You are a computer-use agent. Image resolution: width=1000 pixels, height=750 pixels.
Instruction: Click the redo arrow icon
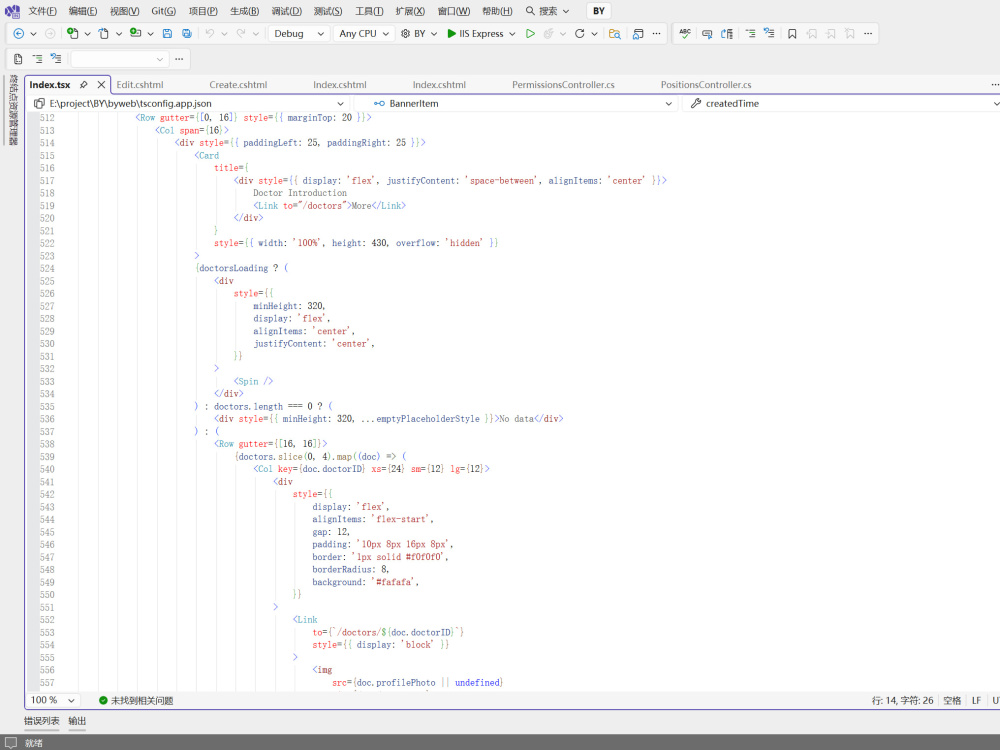pyautogui.click(x=240, y=34)
